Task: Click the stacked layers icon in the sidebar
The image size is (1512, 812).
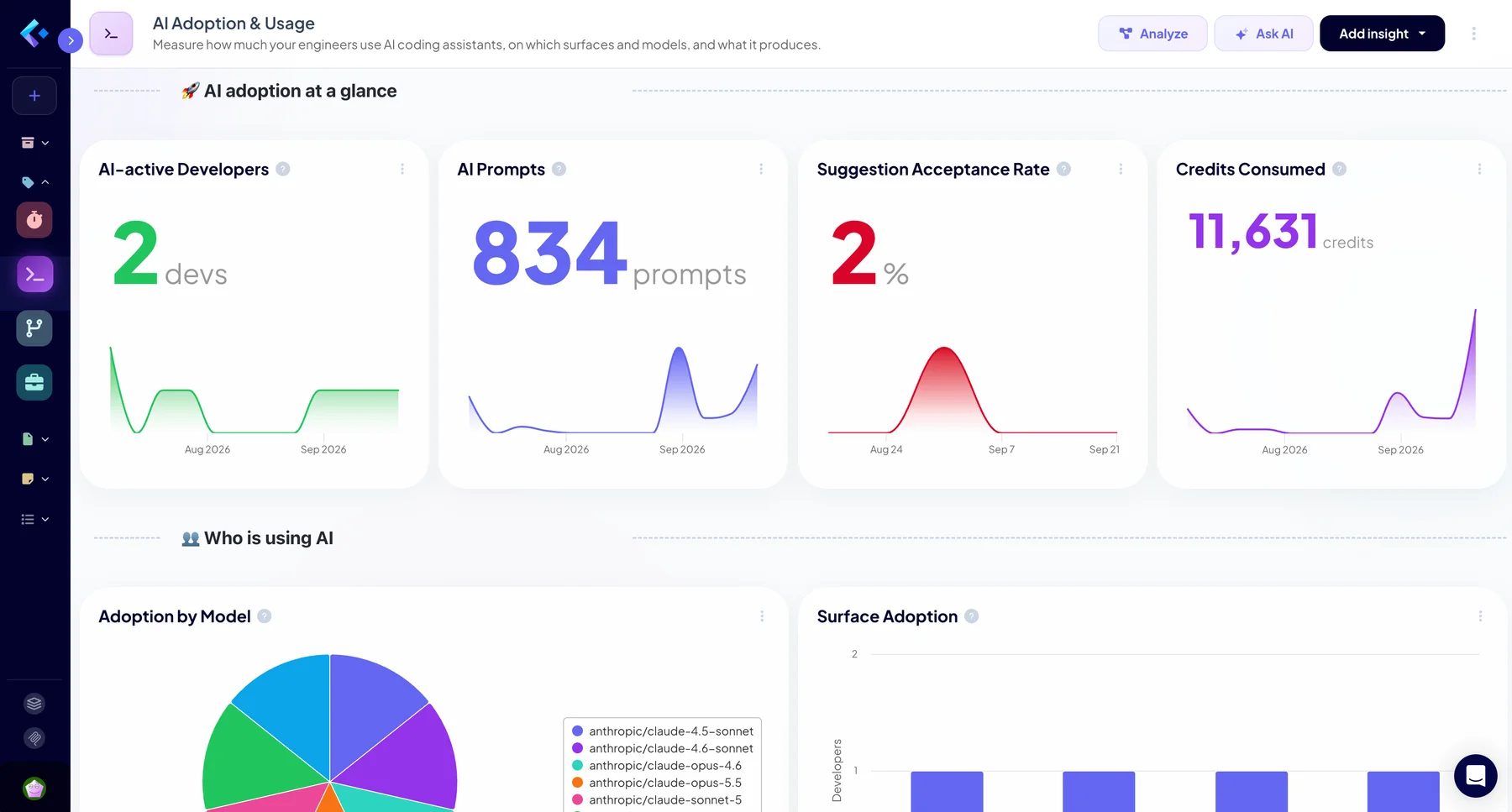Action: (x=34, y=704)
